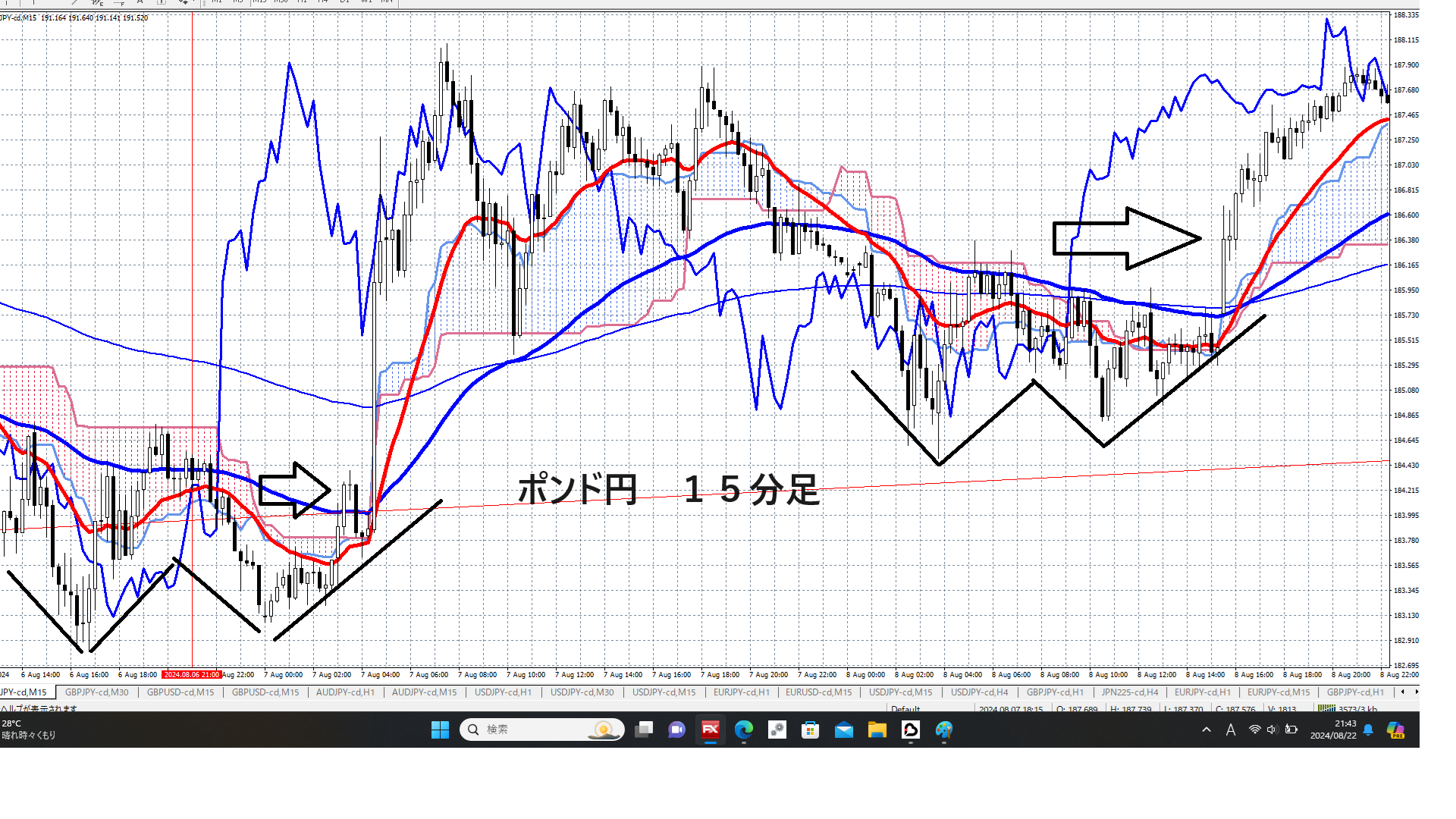Switch to the FX trading app taskbar icon
Image resolution: width=1456 pixels, height=819 pixels.
(x=711, y=730)
